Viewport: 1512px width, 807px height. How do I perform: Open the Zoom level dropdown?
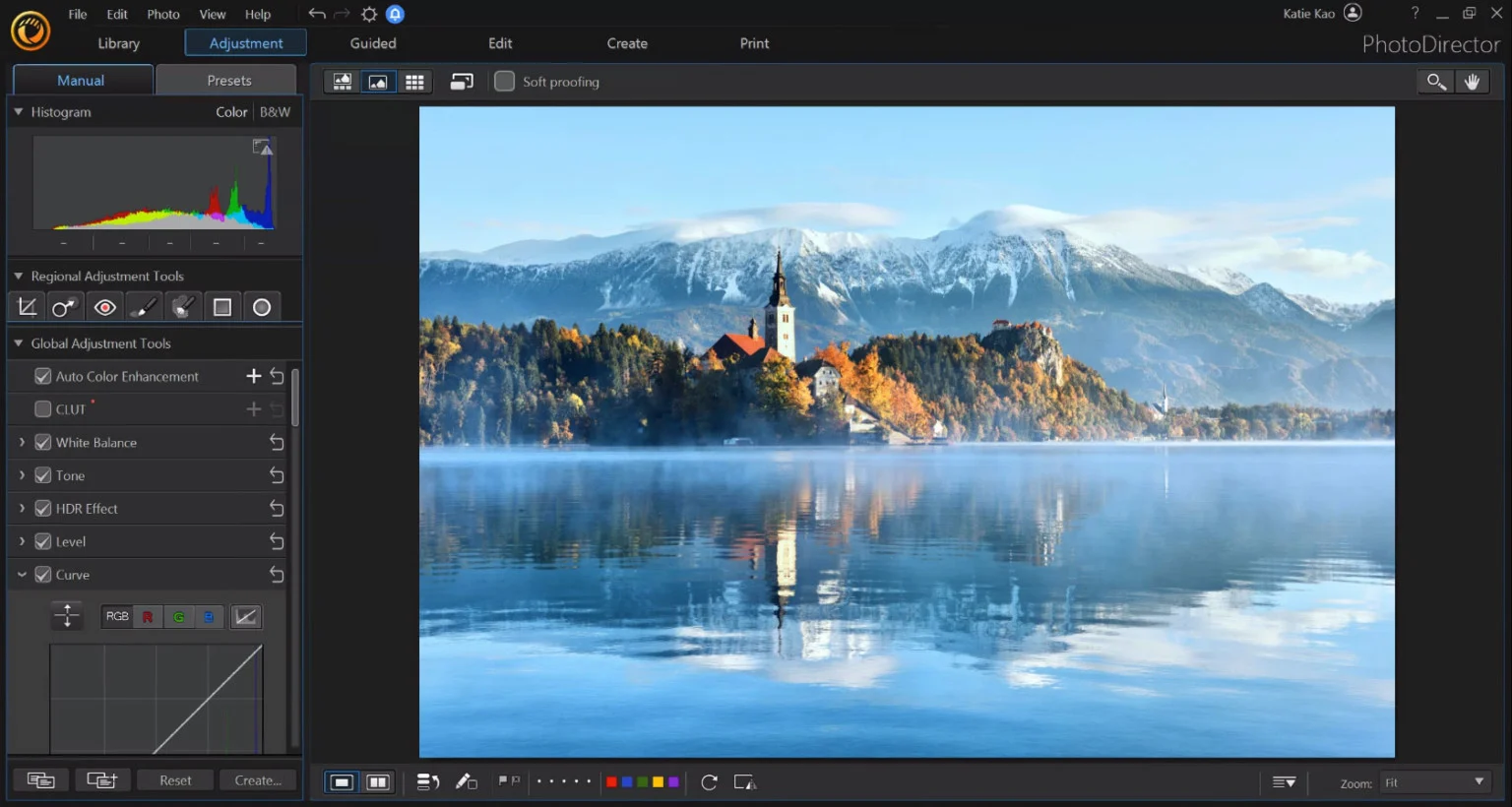click(1434, 782)
